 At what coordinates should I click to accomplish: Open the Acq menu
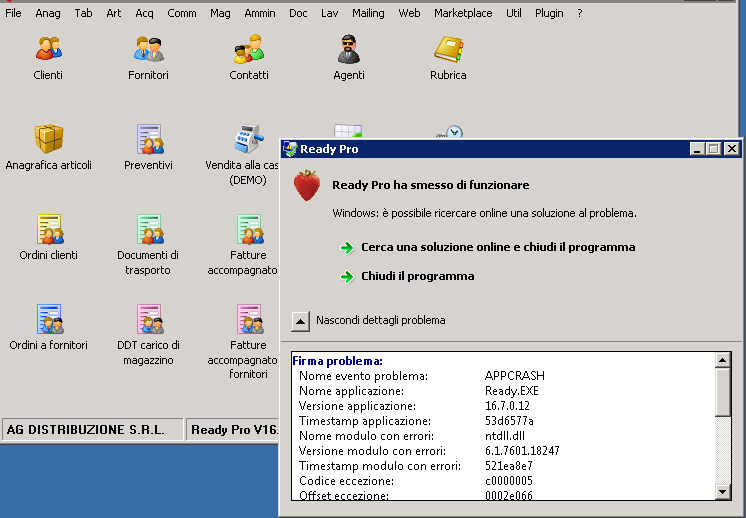pos(144,13)
